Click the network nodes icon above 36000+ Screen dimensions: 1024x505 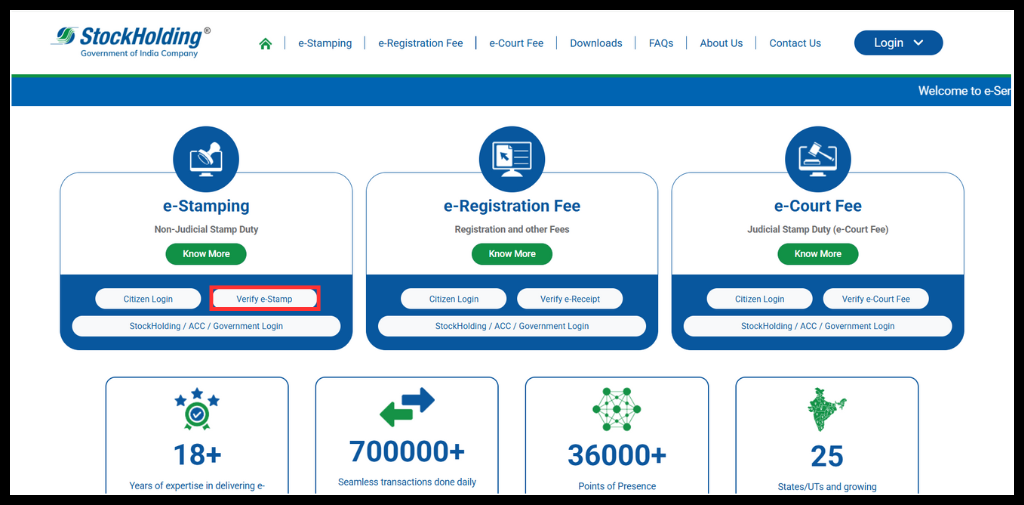tap(616, 408)
